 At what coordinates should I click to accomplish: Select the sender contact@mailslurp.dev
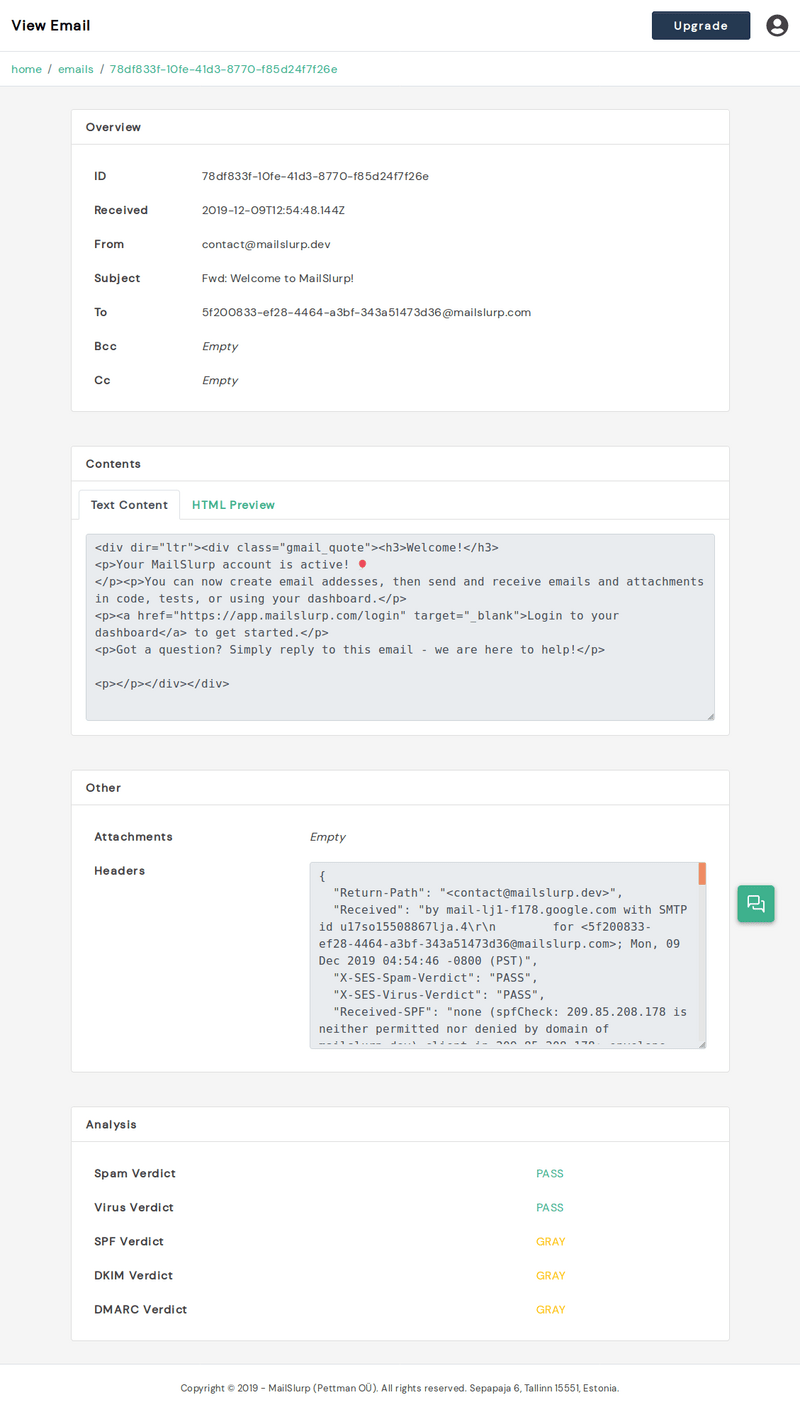[266, 244]
